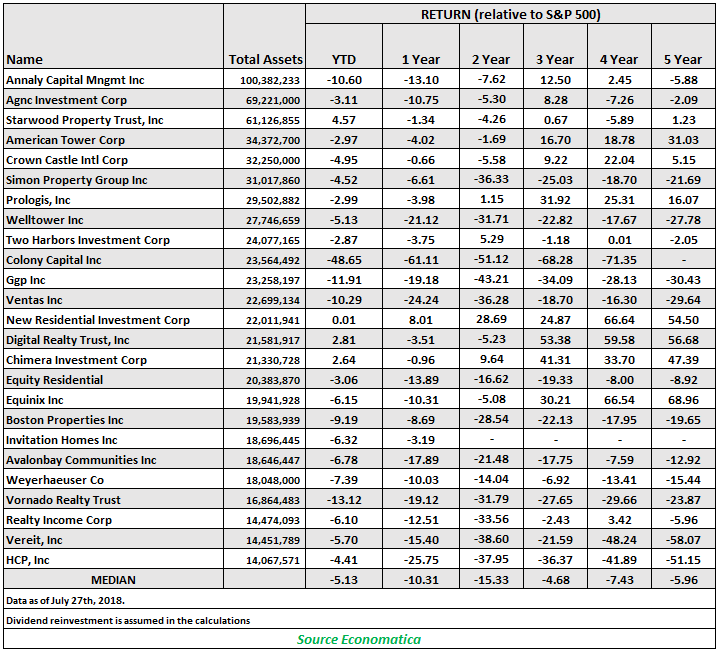
Task: Click the RETURN (relative to S&P 500) heading
Action: tap(511, 15)
